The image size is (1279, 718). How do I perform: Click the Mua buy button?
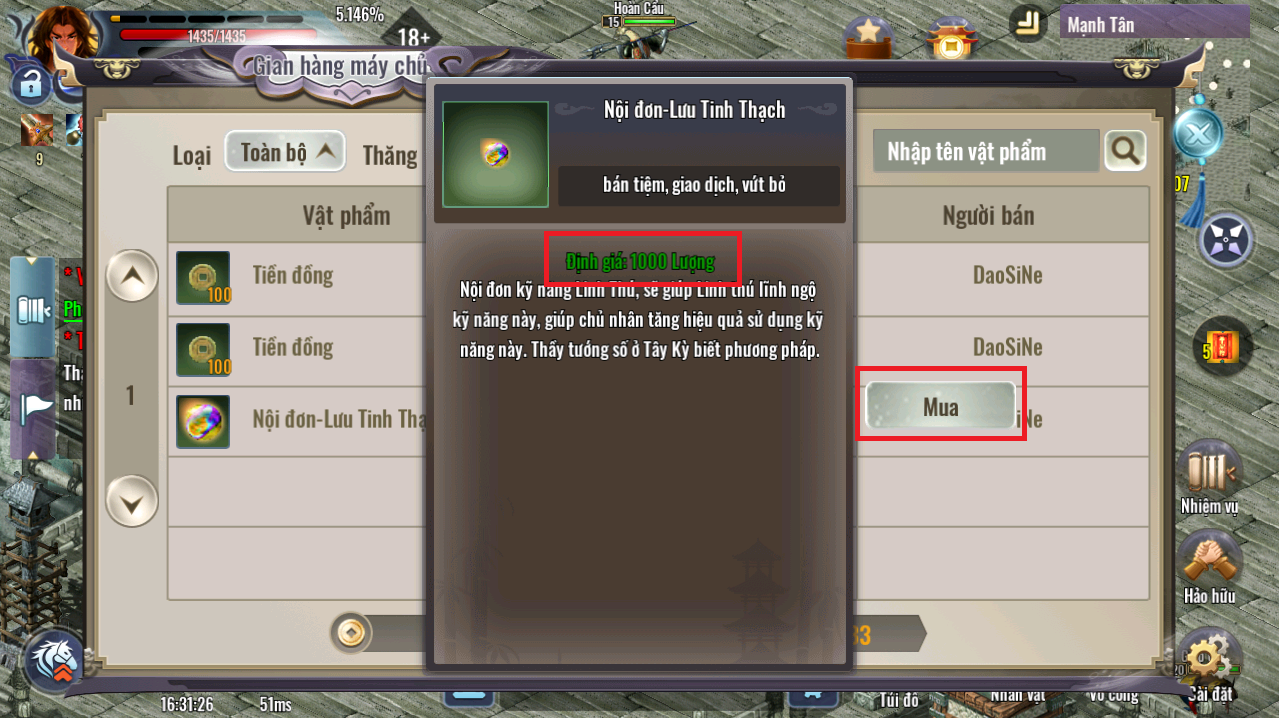coord(941,406)
